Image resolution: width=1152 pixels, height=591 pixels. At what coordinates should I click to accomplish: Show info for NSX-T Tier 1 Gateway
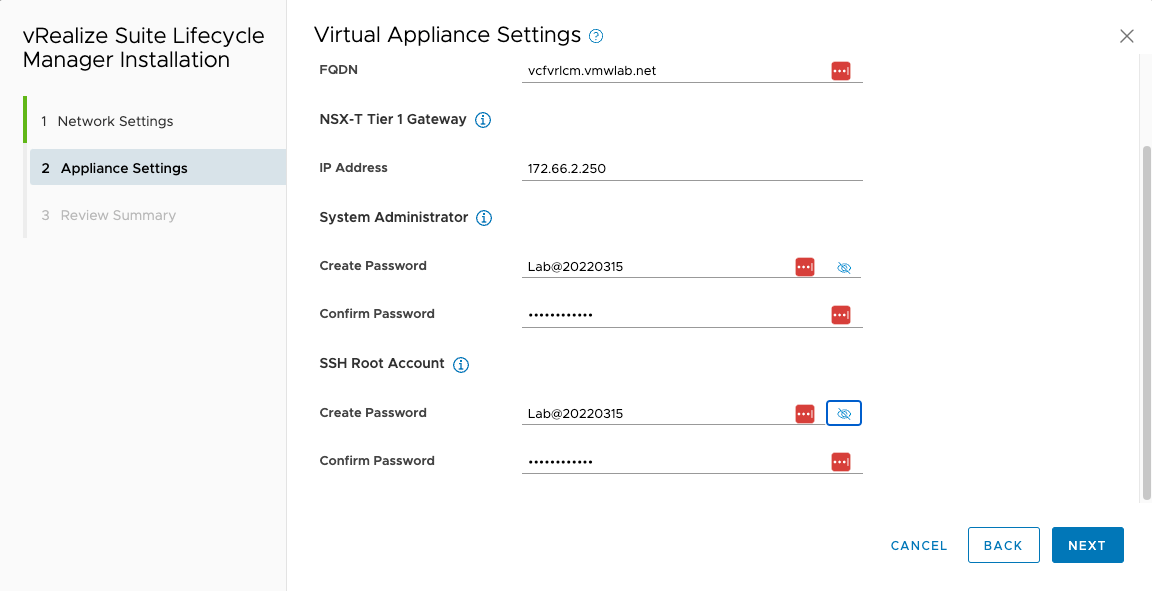point(483,120)
